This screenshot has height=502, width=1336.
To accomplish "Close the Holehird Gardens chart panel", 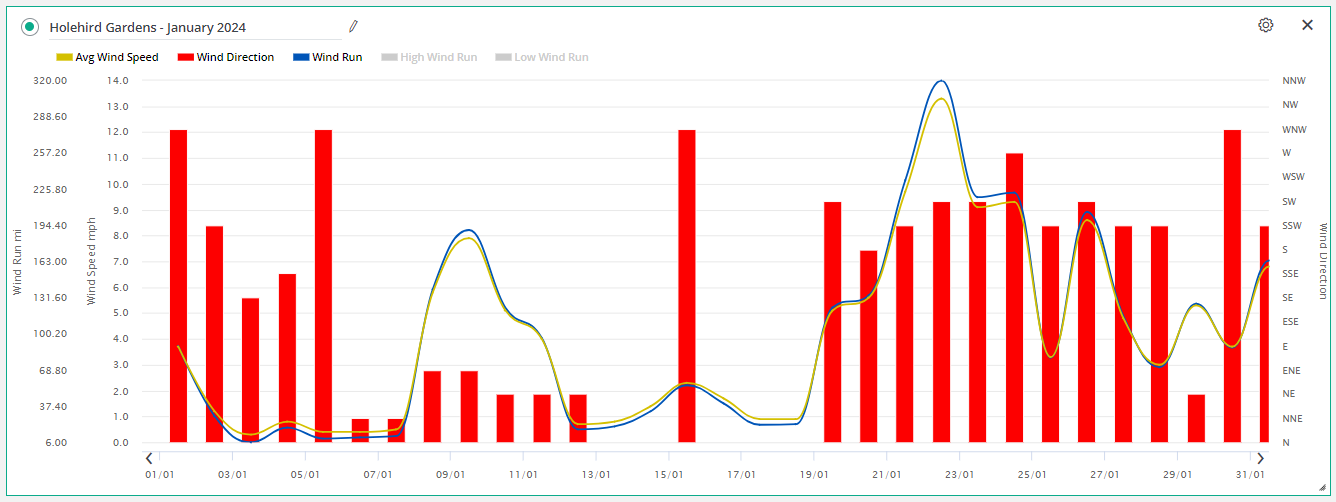I will point(1307,25).
